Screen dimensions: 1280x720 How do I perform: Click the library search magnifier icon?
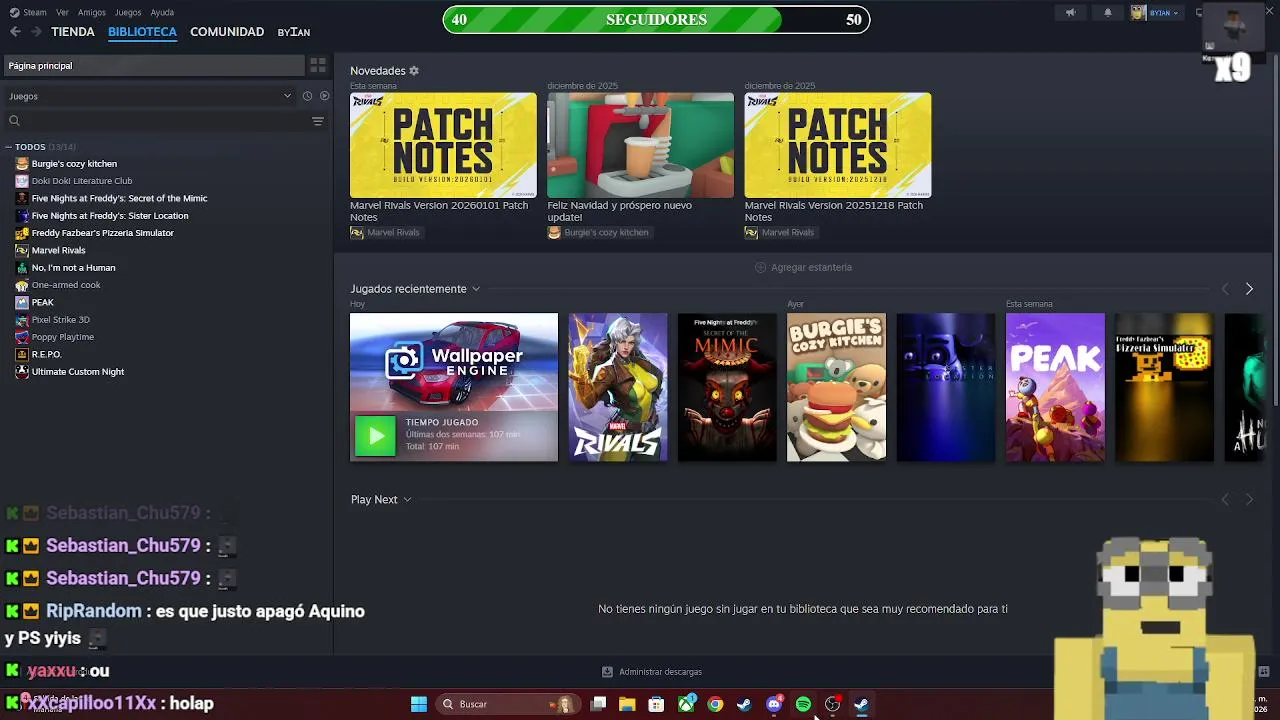tap(14, 121)
